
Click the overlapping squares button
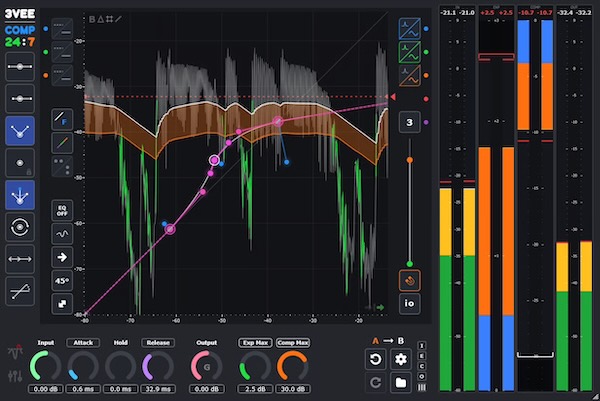coord(62,304)
